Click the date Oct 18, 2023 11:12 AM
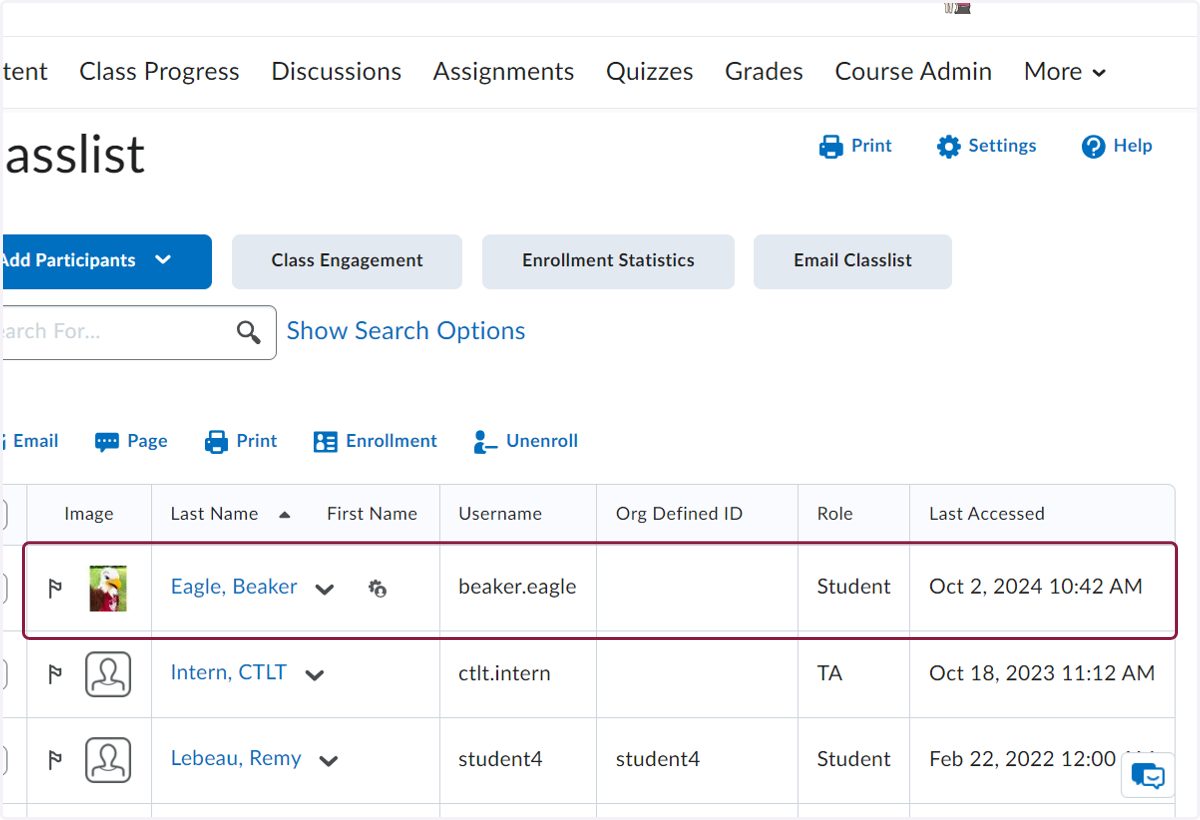Viewport: 1200px width, 820px height. (1042, 673)
